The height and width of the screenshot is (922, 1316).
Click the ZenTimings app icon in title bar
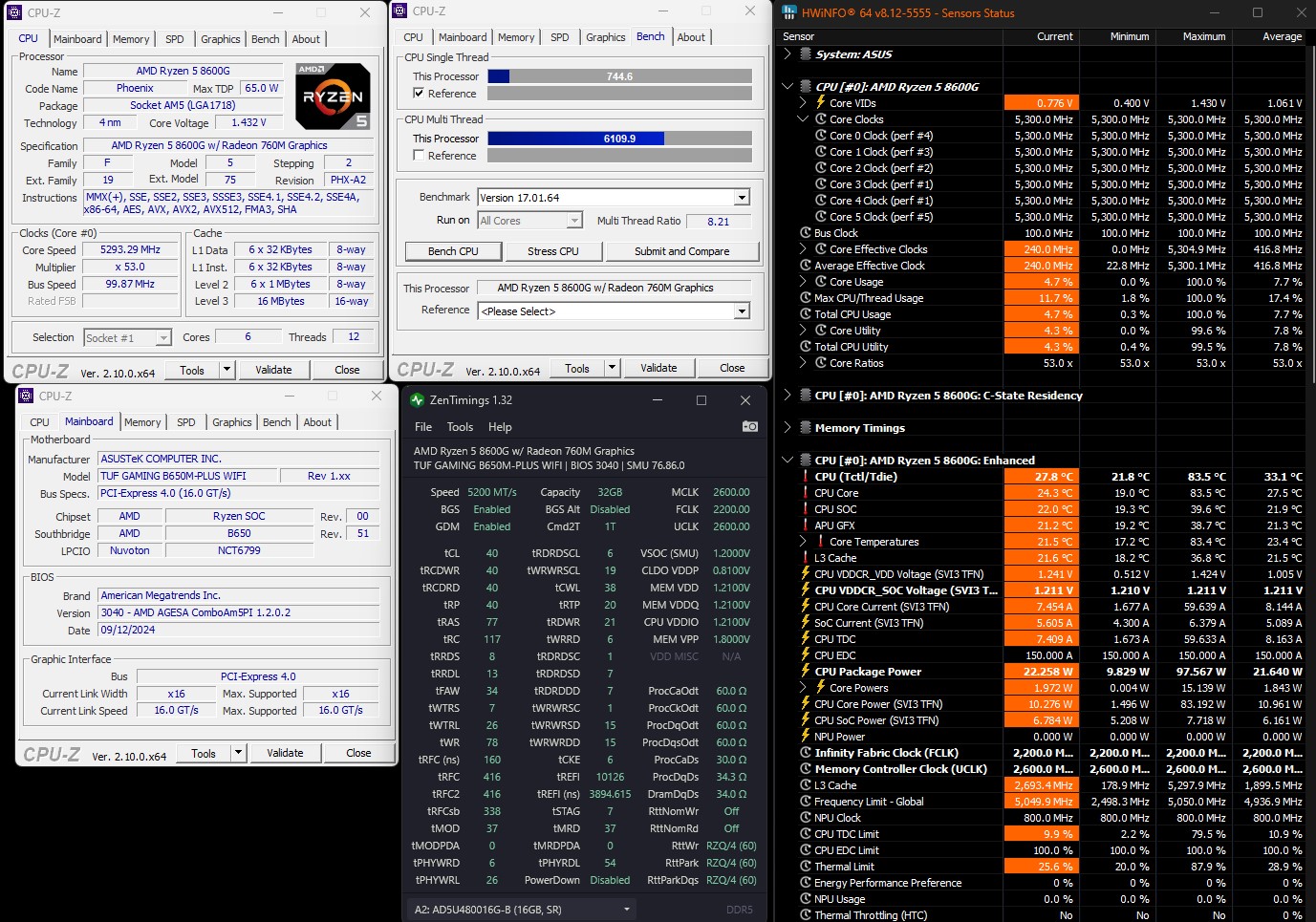coord(417,400)
